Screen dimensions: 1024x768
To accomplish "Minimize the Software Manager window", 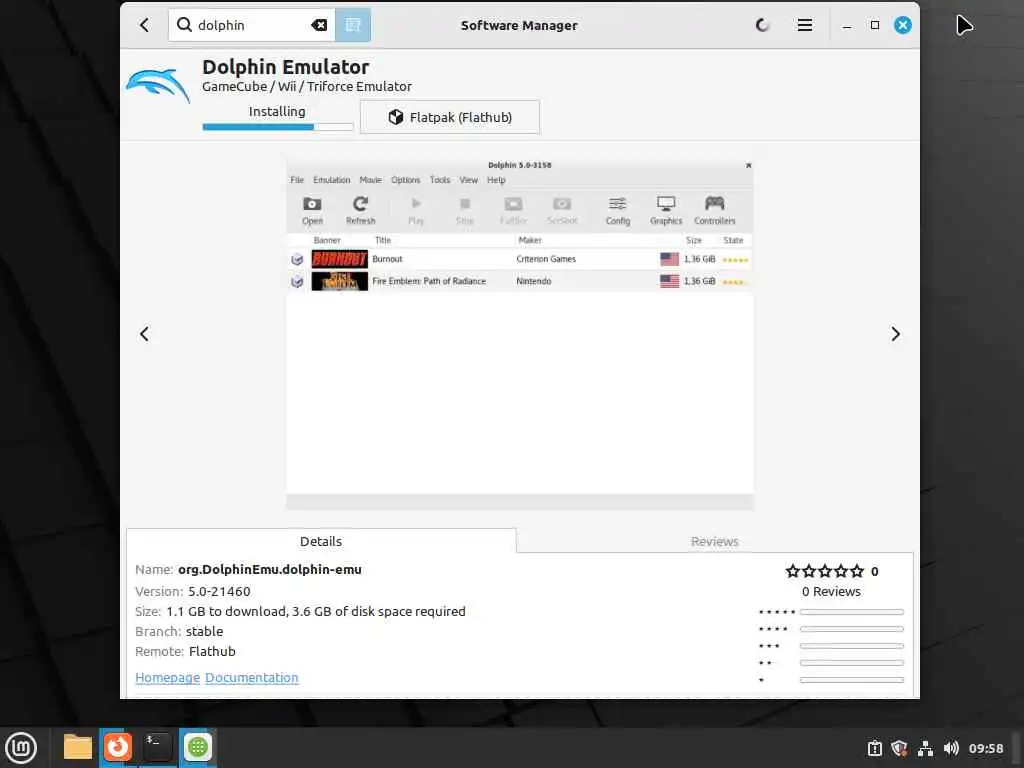I will [x=846, y=25].
